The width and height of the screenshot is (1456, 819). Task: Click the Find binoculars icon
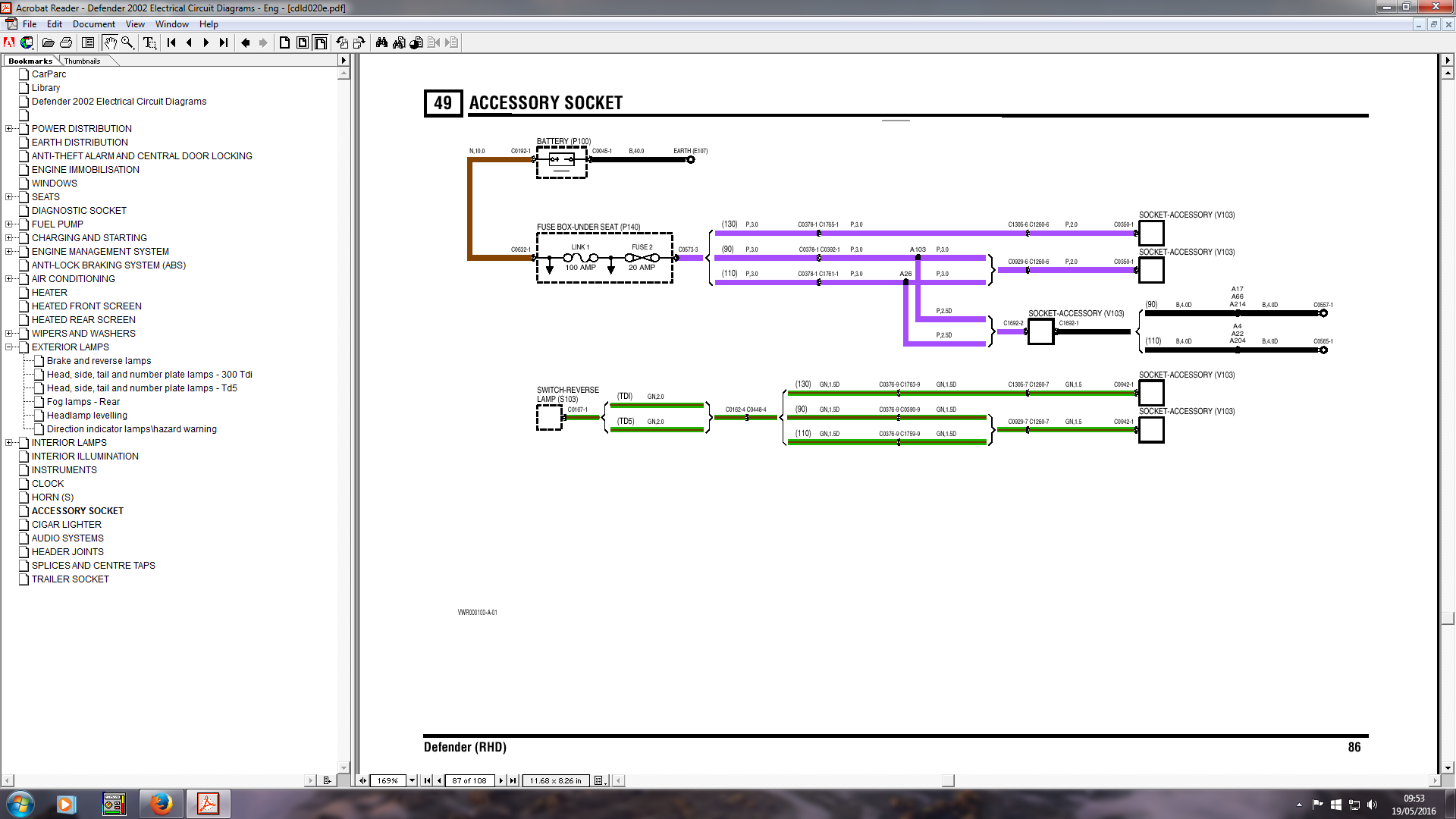click(x=381, y=42)
